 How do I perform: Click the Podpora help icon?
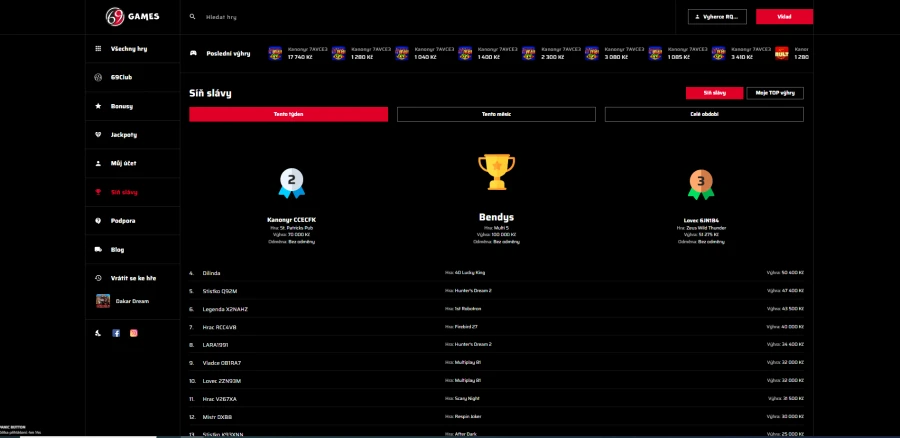[x=98, y=220]
